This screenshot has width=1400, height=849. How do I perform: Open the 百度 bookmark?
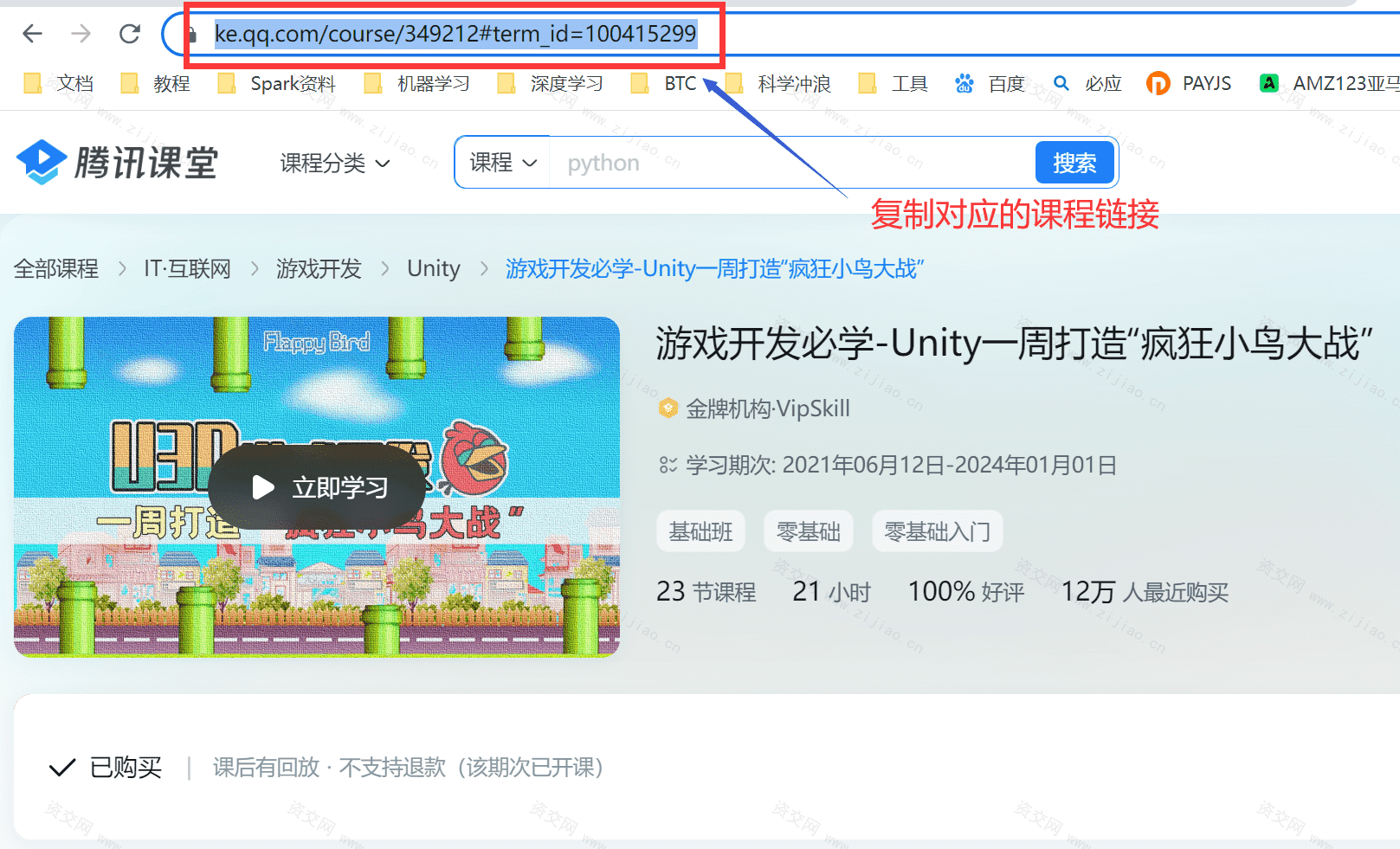coord(990,83)
